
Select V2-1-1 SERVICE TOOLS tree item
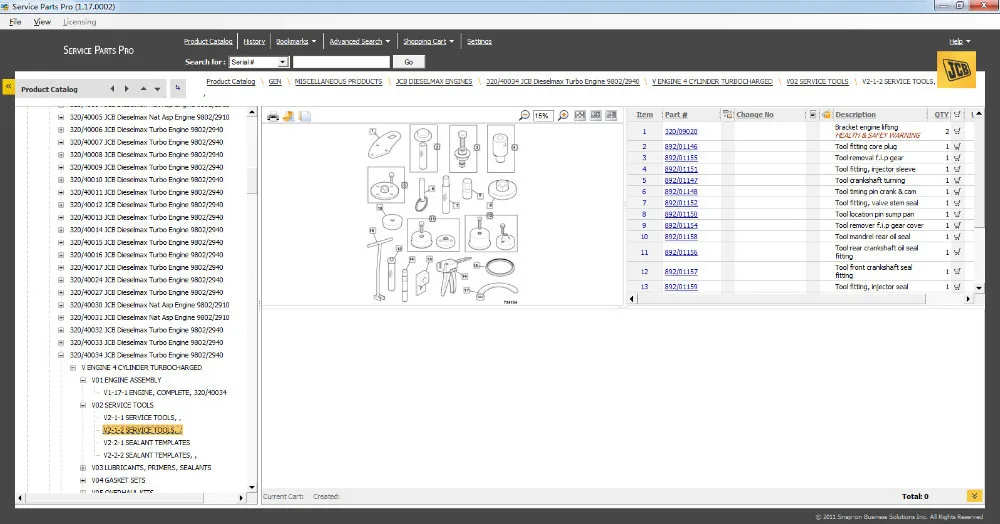pyautogui.click(x=142, y=418)
